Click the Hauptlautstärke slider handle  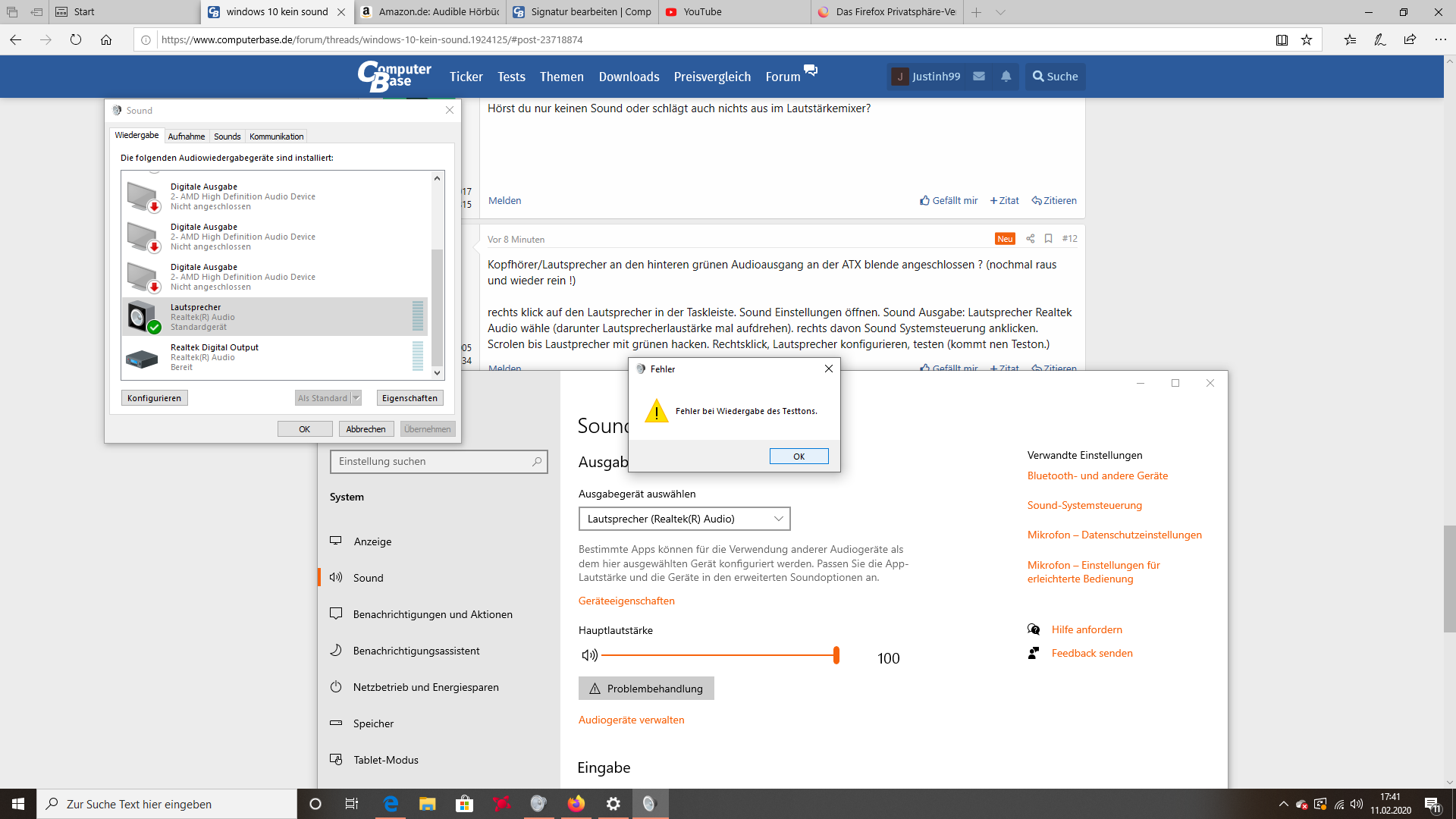coord(836,655)
